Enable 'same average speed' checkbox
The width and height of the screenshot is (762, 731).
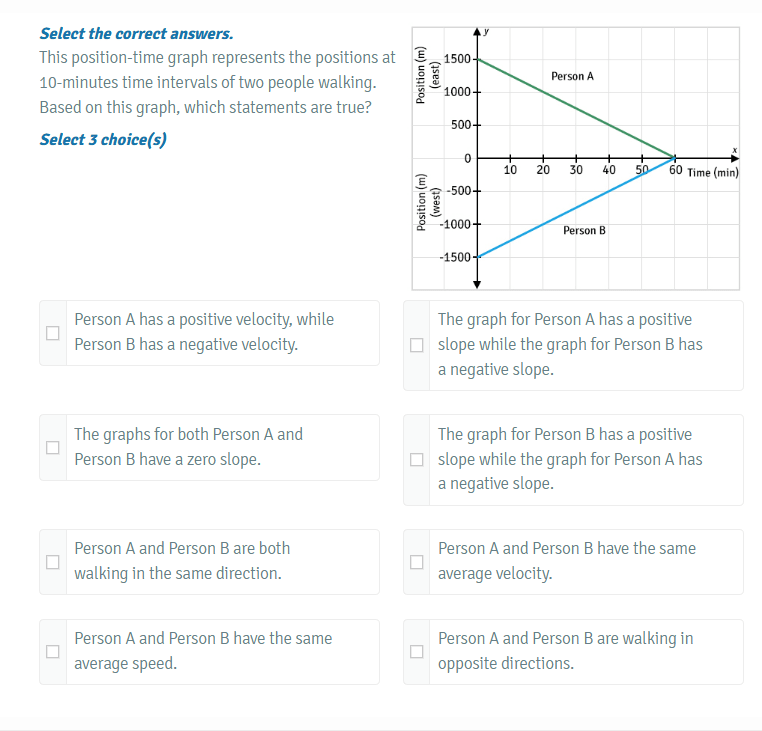(x=52, y=651)
